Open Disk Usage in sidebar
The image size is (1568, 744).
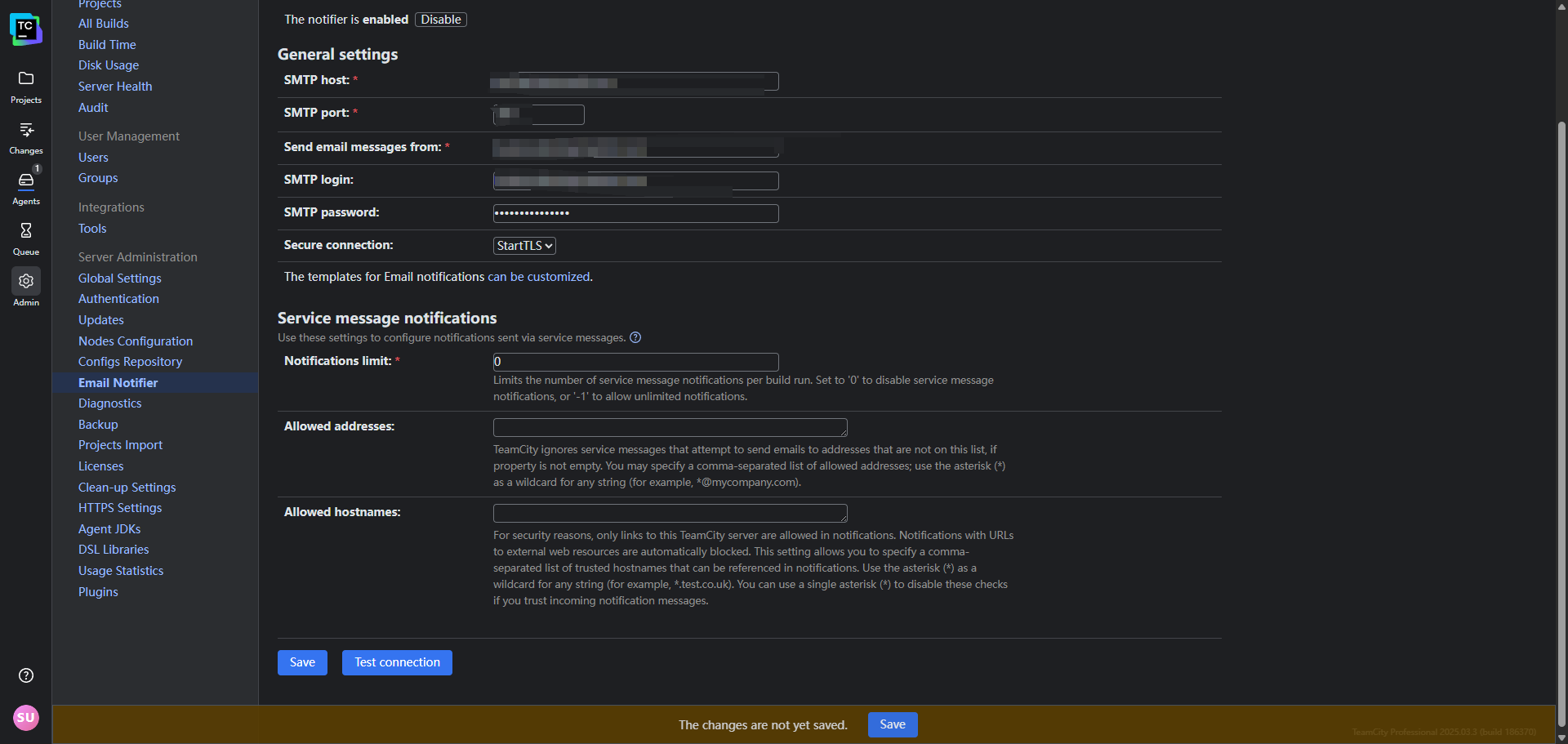click(109, 65)
